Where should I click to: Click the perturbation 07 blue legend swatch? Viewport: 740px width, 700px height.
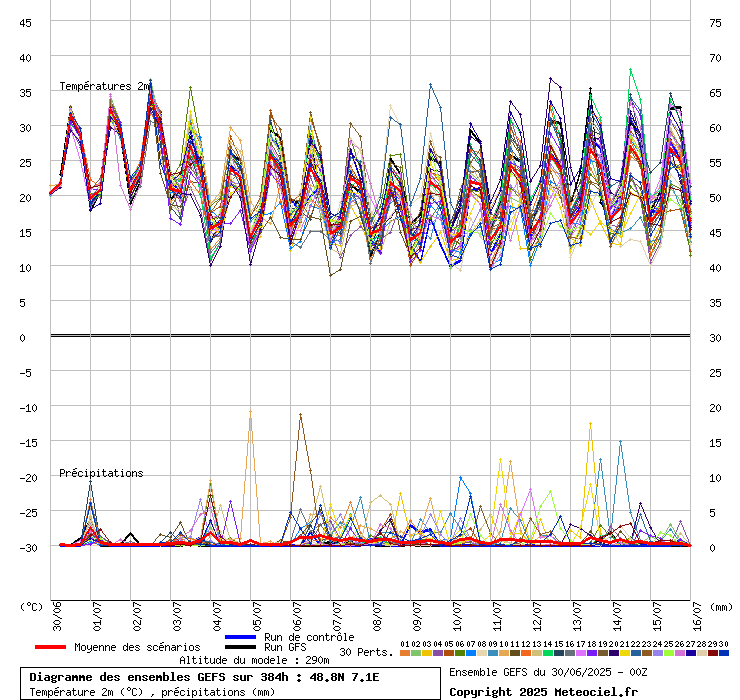pos(471,653)
